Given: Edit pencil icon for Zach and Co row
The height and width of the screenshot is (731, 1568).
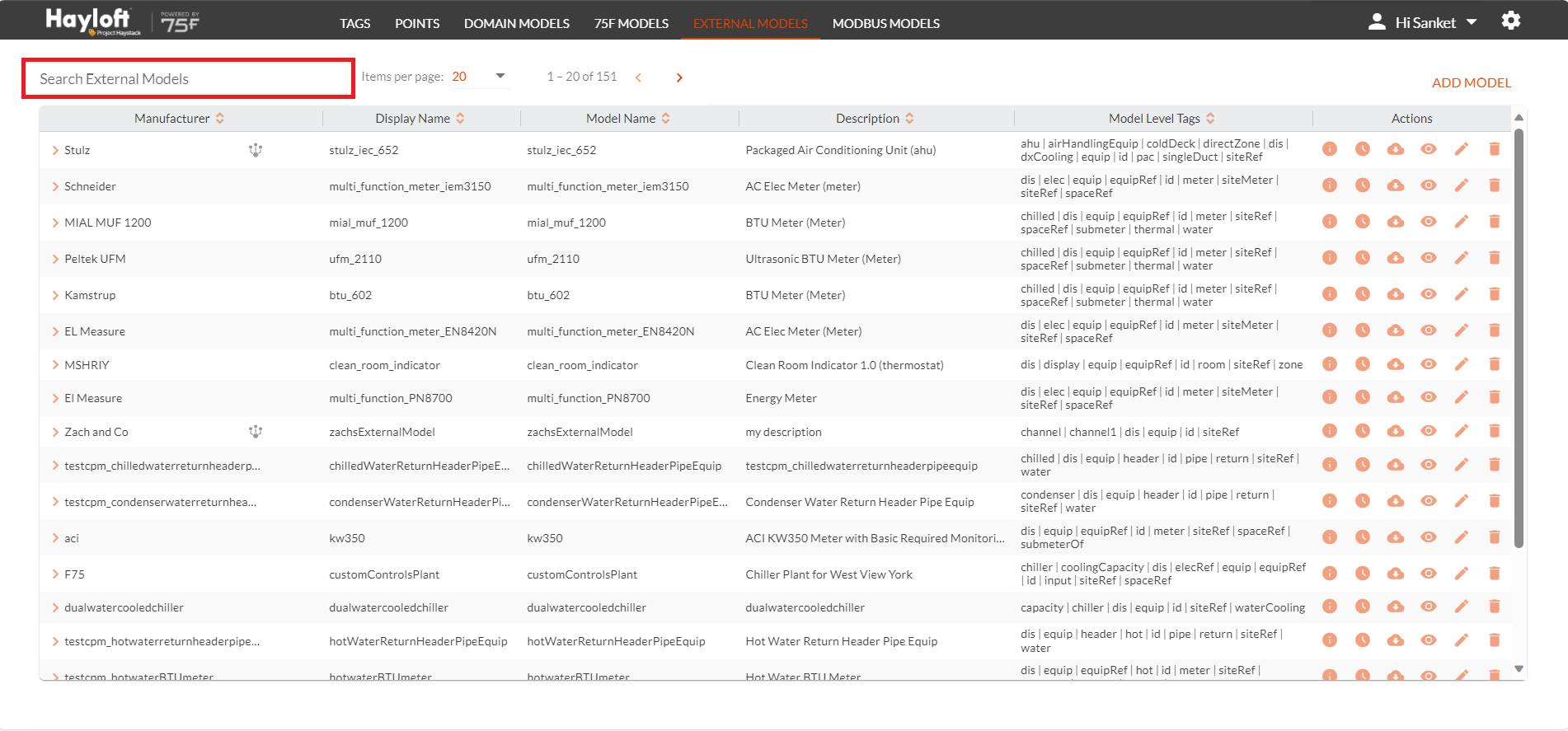Looking at the screenshot, I should [x=1461, y=431].
